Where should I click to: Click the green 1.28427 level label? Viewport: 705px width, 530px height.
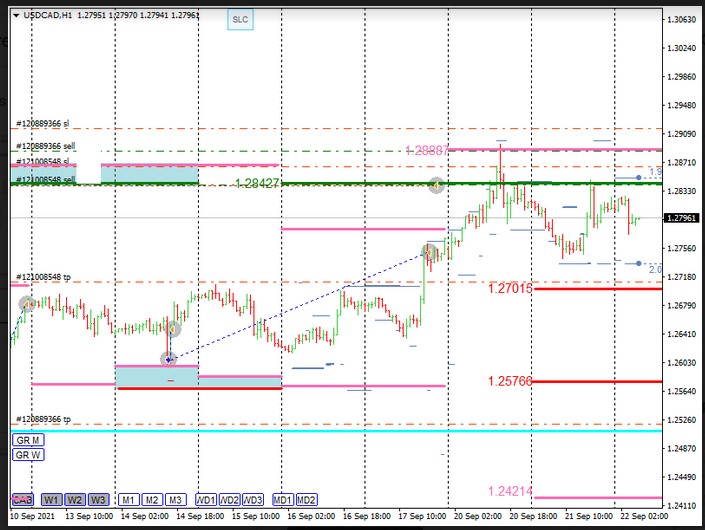(x=257, y=183)
